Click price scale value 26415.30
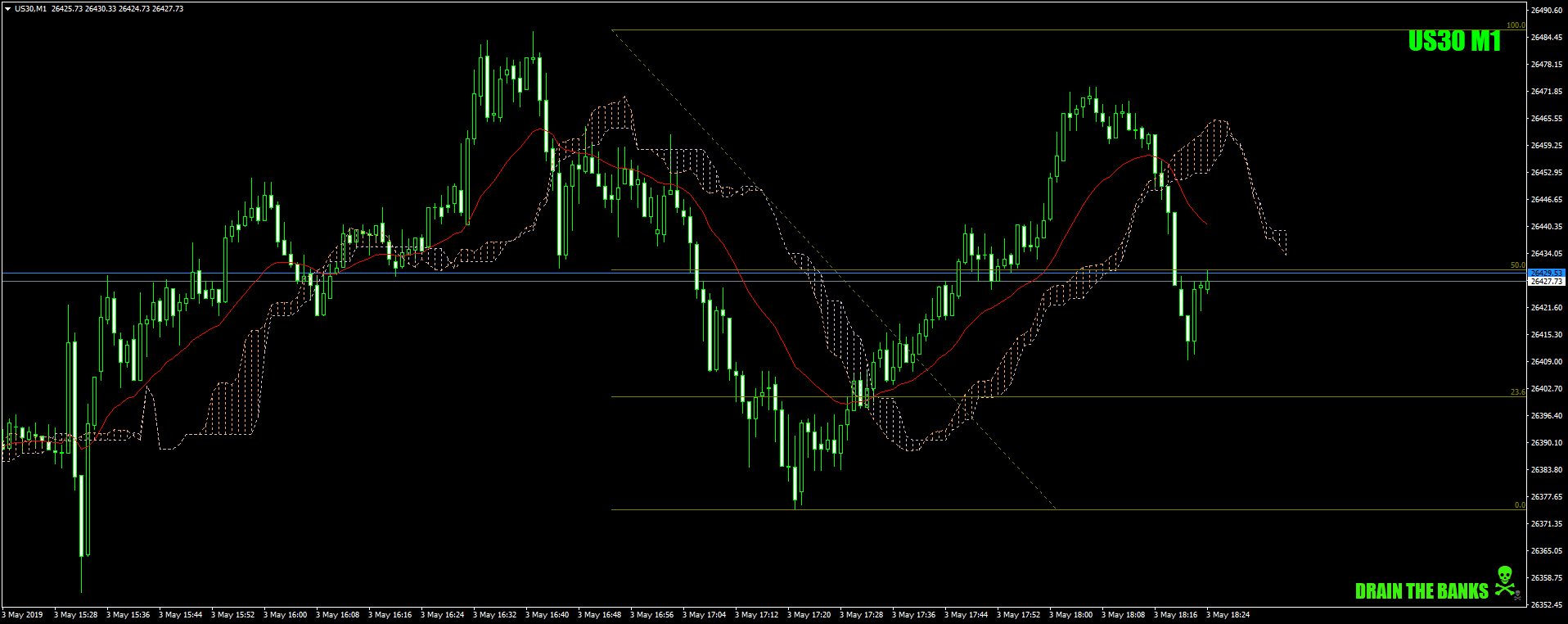This screenshot has width=1568, height=624. (x=1547, y=335)
